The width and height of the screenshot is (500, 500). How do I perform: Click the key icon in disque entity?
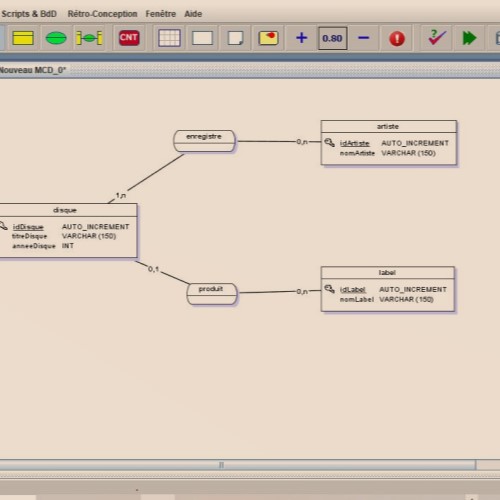(3, 226)
